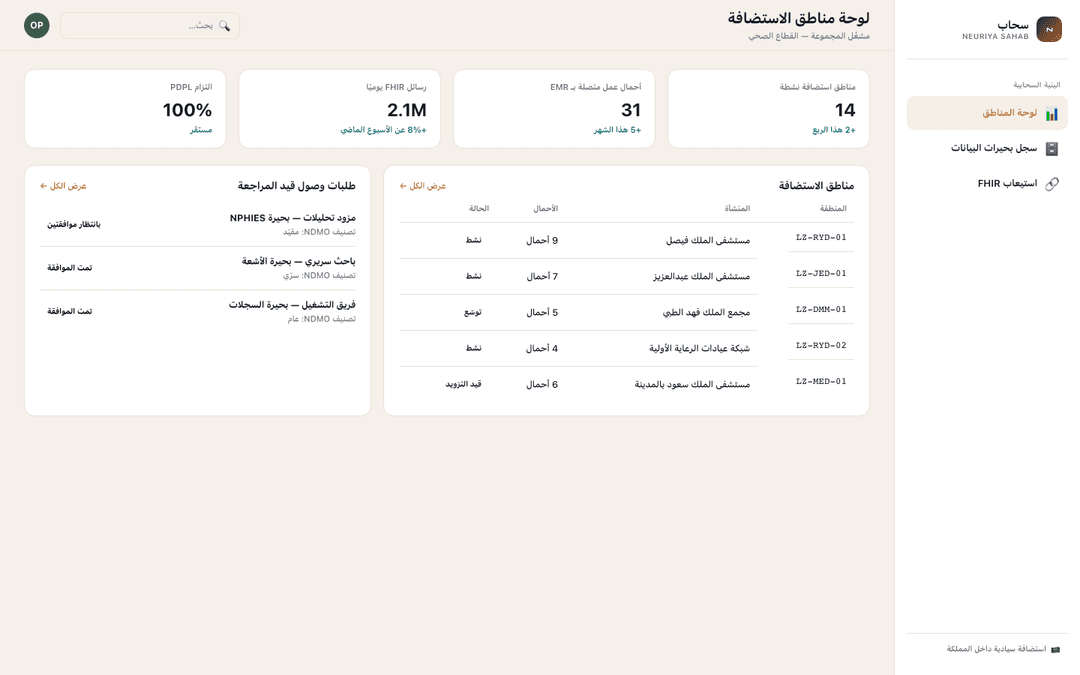Open سجل بحيرات البيانات from sidebar
1080x675 pixels.
click(x=987, y=148)
